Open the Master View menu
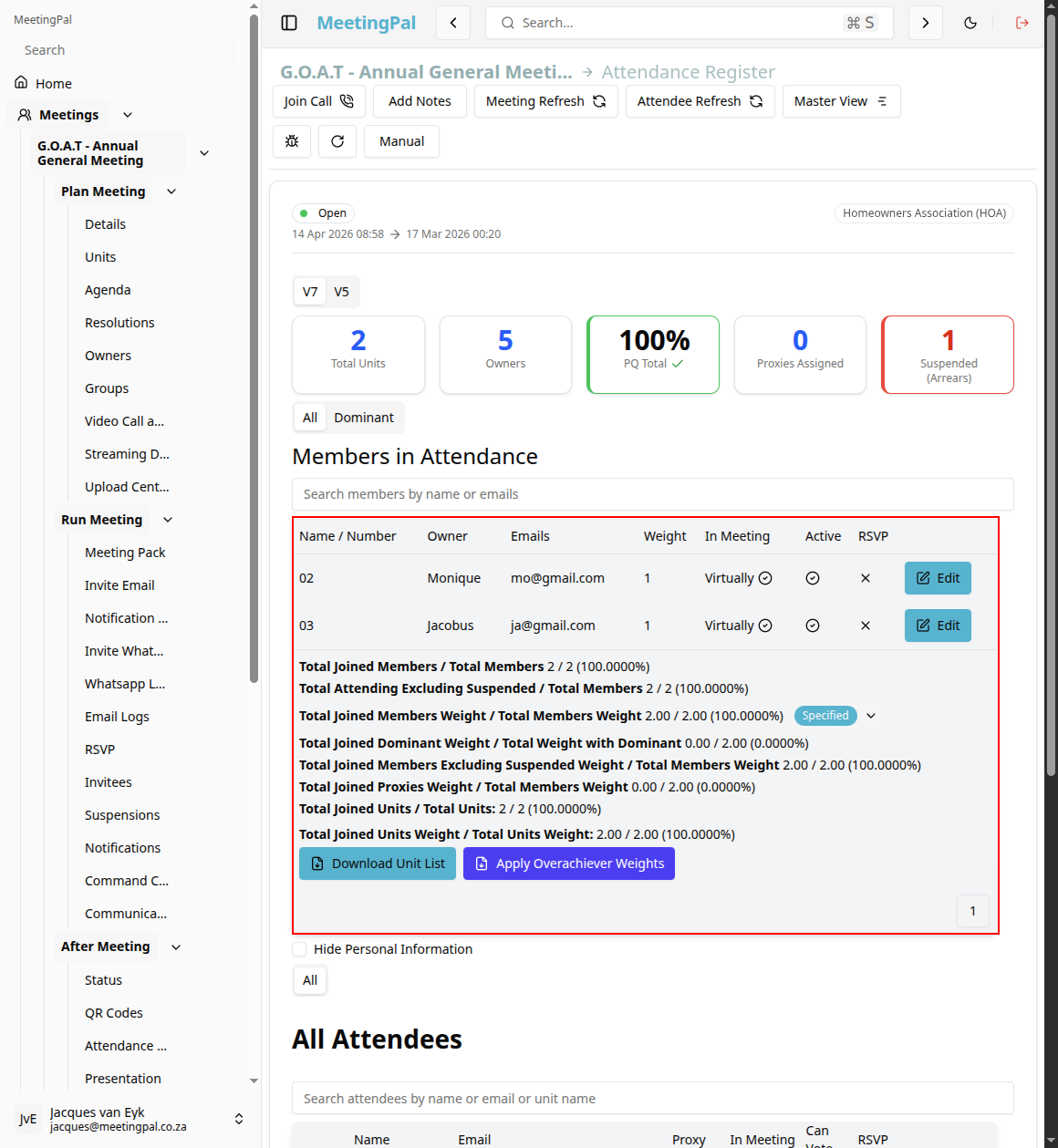 [x=842, y=101]
